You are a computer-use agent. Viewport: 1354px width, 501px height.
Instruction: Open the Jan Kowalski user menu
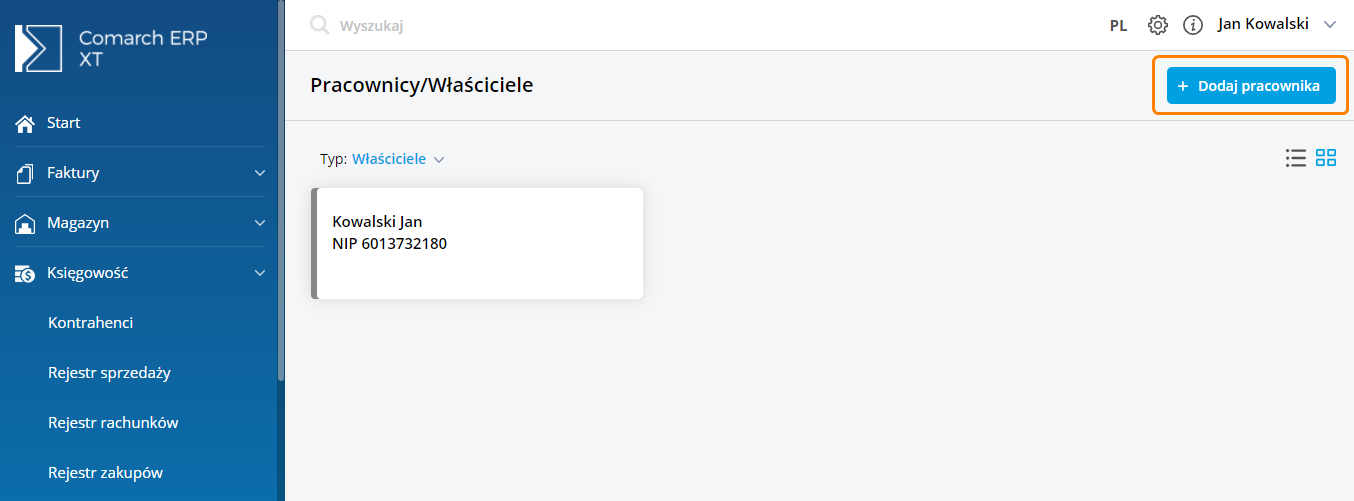(1275, 25)
